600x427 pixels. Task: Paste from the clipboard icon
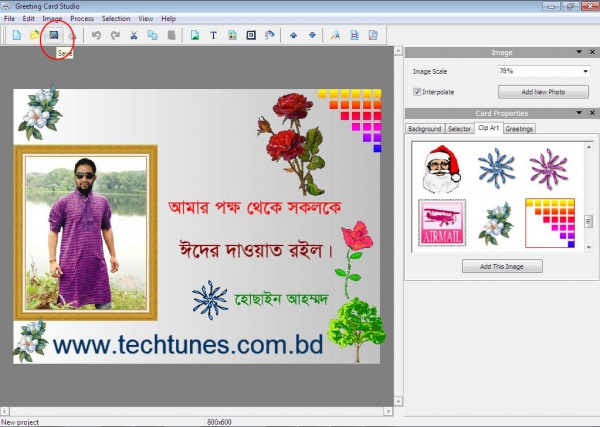171,35
